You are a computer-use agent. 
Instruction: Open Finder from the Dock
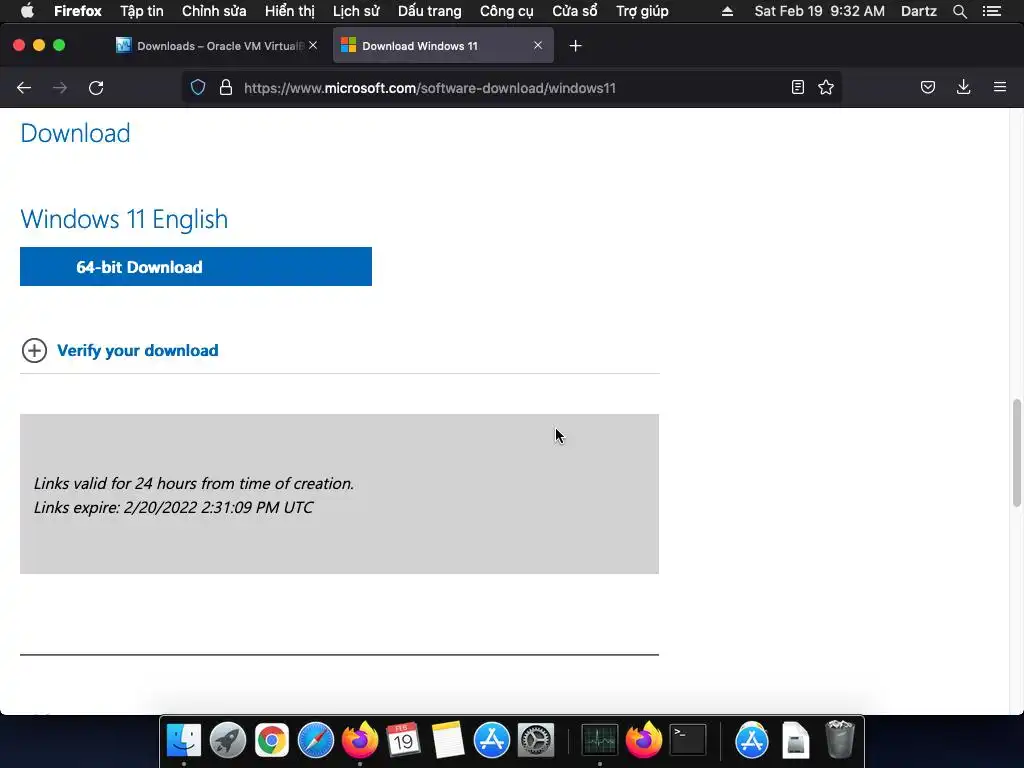pos(184,741)
